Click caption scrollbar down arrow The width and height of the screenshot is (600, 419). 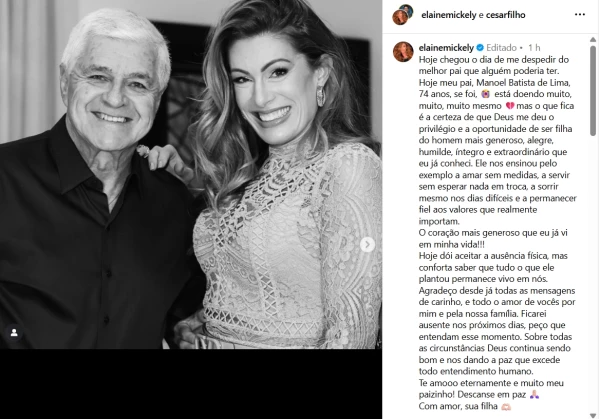[x=593, y=416]
